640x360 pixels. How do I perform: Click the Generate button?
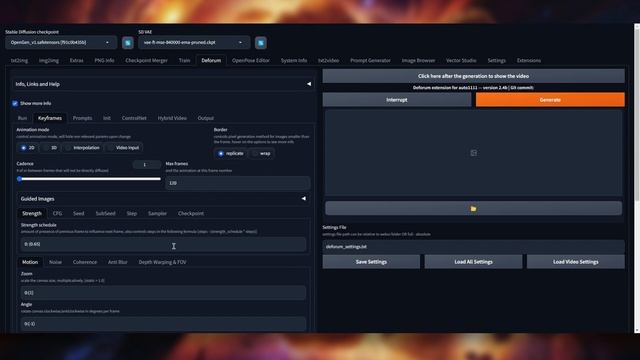tap(550, 100)
